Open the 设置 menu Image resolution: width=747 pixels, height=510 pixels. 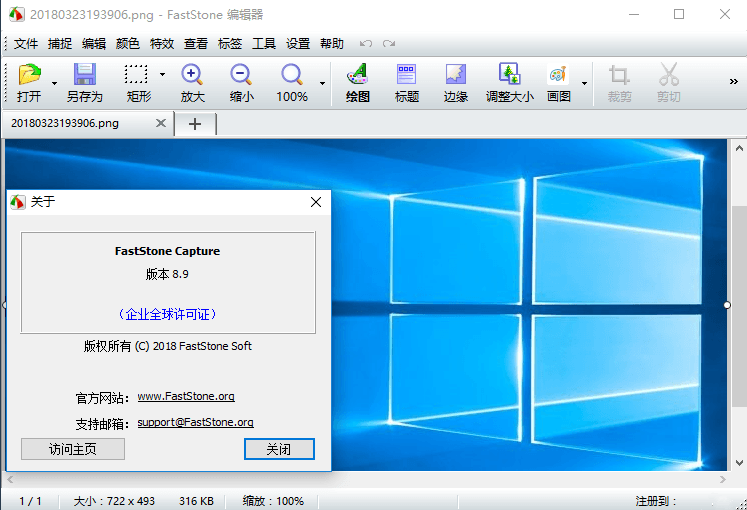[298, 44]
